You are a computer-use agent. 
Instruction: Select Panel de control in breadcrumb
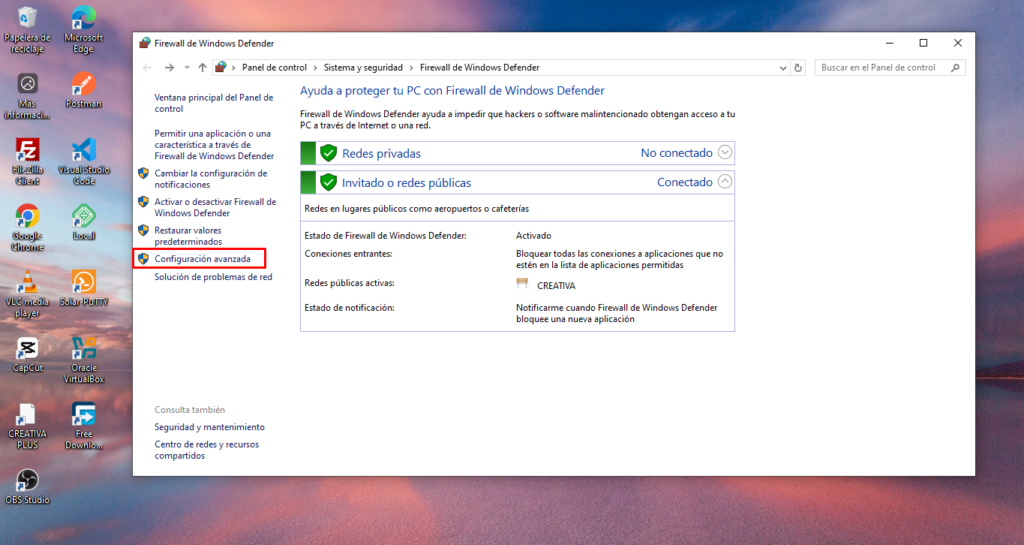coord(274,67)
